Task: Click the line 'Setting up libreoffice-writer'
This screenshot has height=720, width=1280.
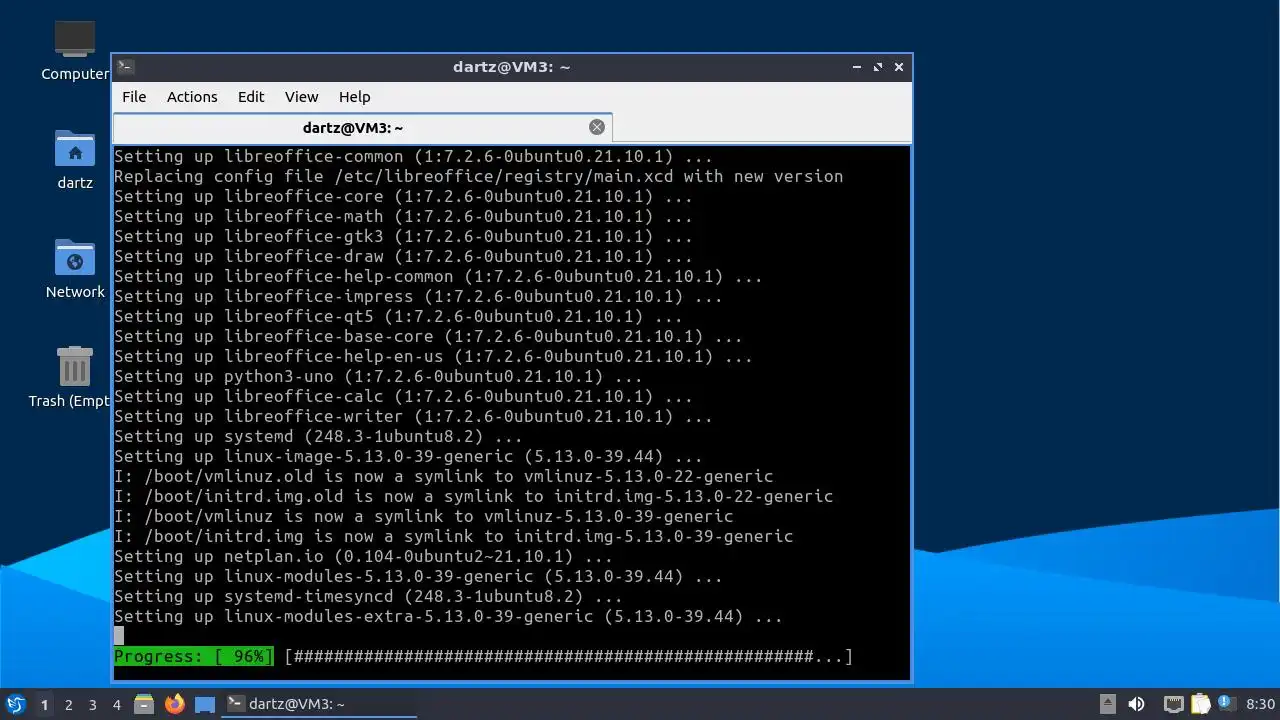Action: (413, 417)
